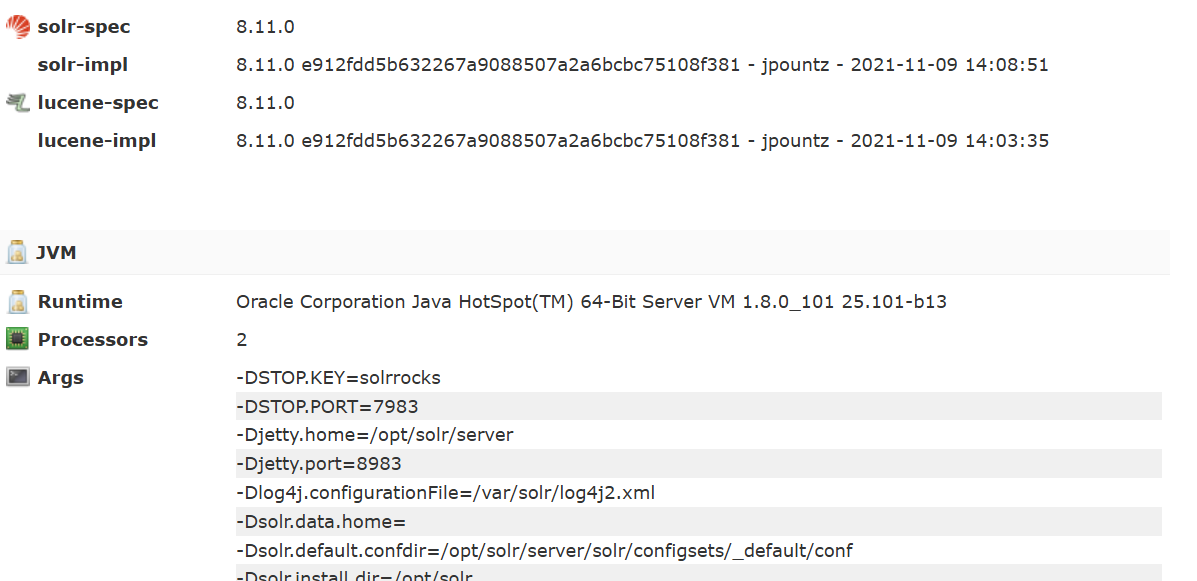Click the Solr logo icon beside solr-spec
The height and width of the screenshot is (581, 1197).
[x=18, y=27]
